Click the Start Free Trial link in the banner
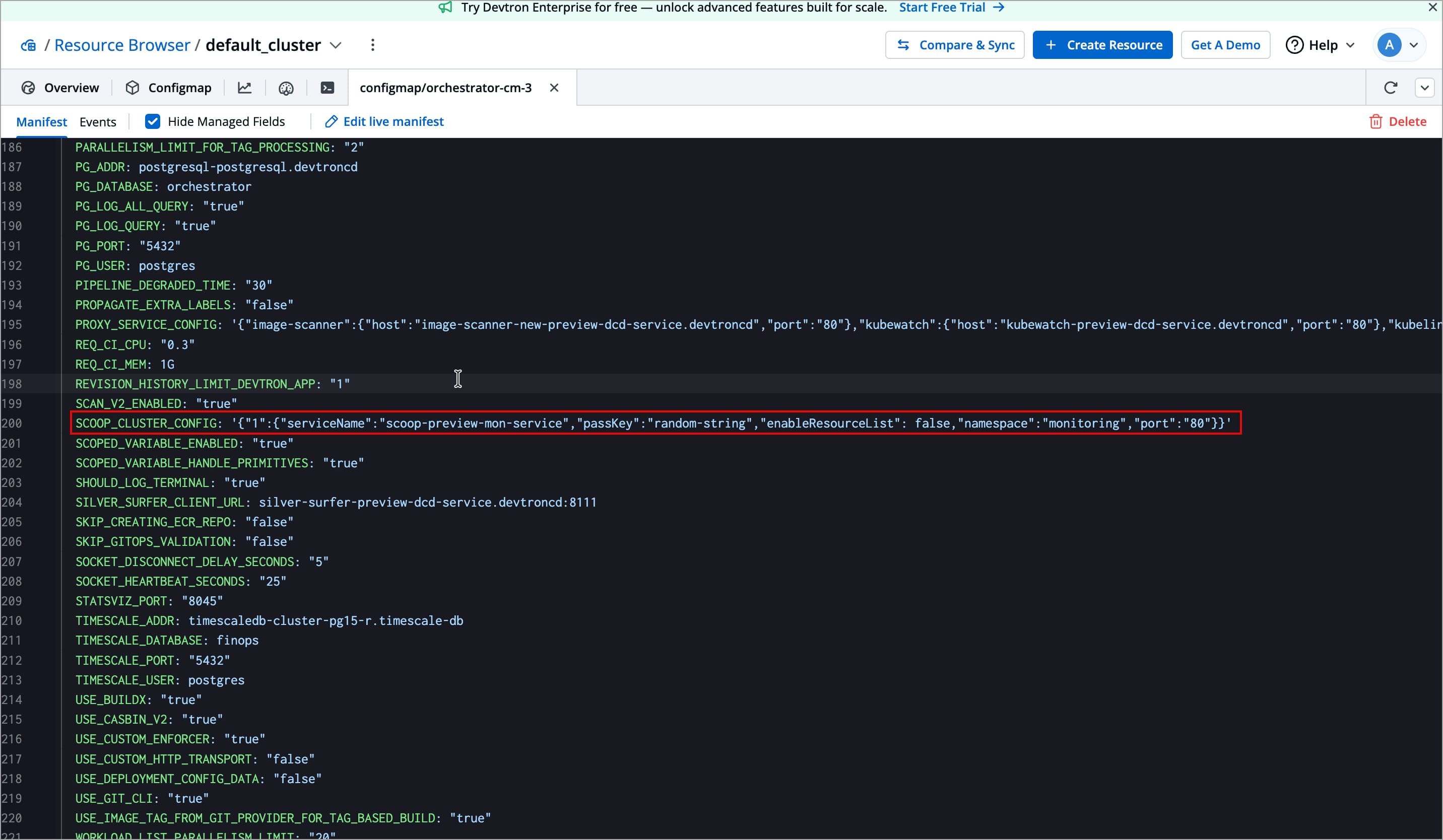Viewport: 1443px width, 840px height. [951, 8]
